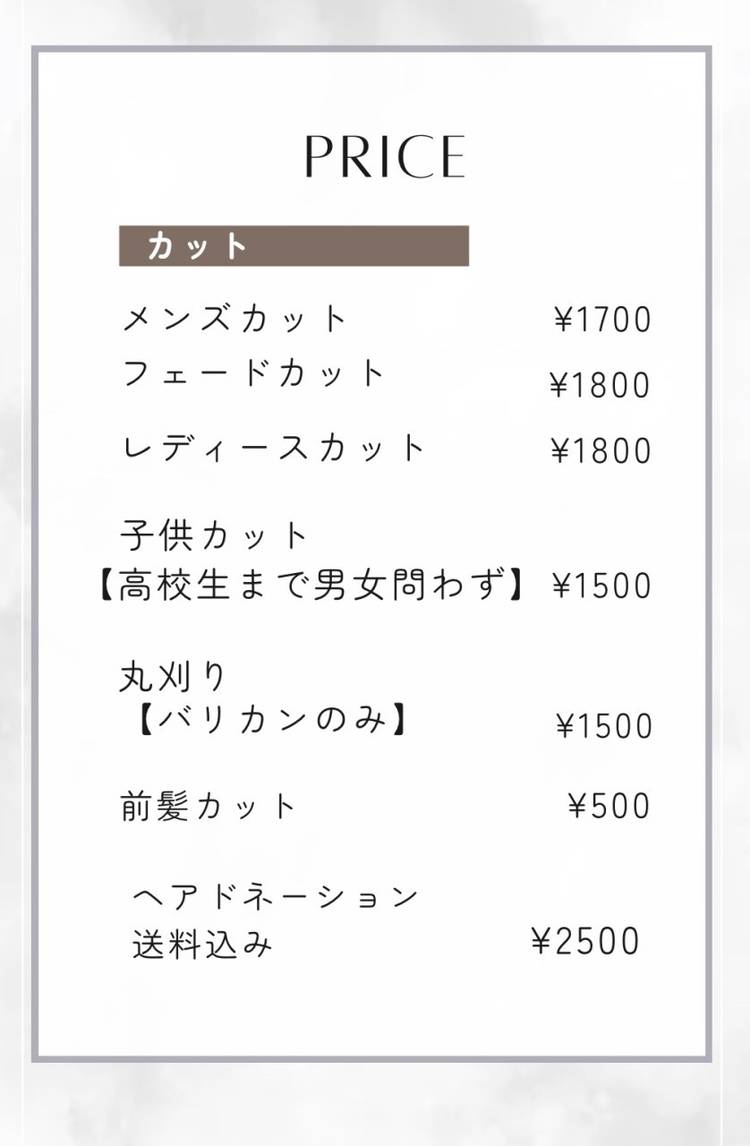Image resolution: width=750 pixels, height=1146 pixels.
Task: Click the ¥1500 price for 丸刈り
Action: [604, 727]
